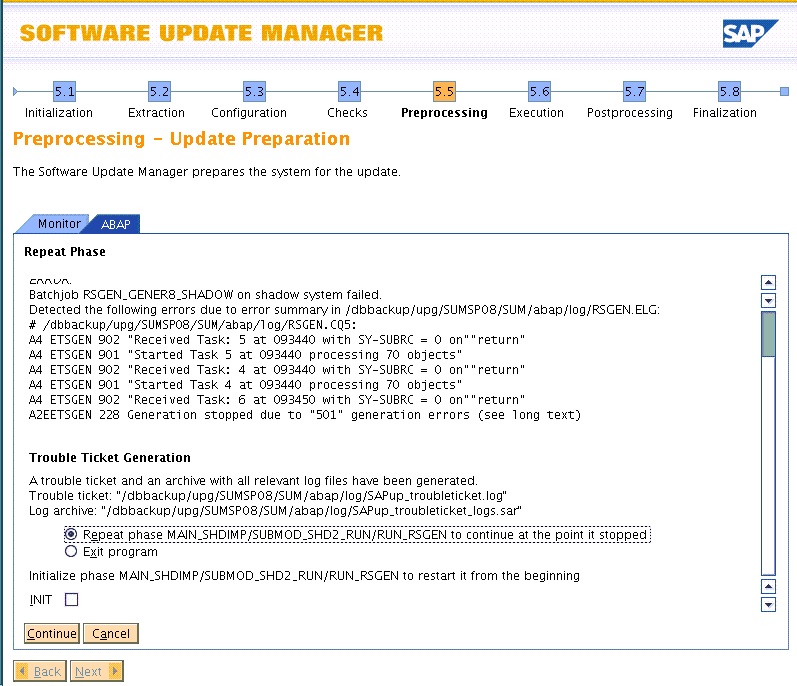The width and height of the screenshot is (797, 686).
Task: Click the RSGEN.ELG error summary line
Action: click(x=344, y=310)
